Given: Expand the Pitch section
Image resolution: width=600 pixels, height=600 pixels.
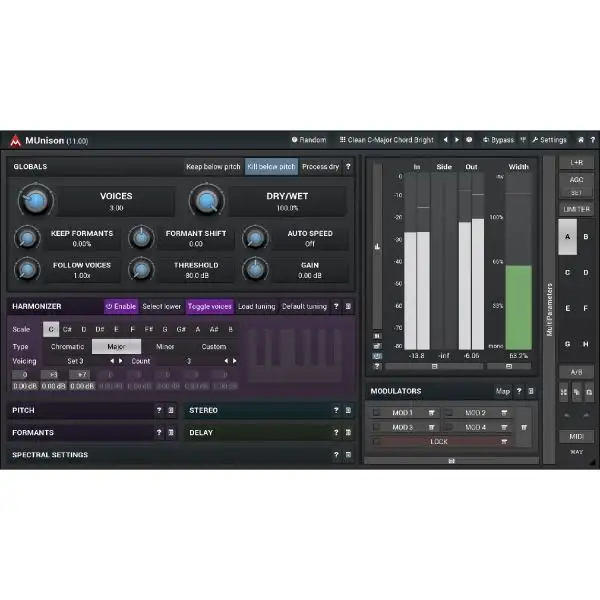Looking at the screenshot, I should click(x=24, y=410).
